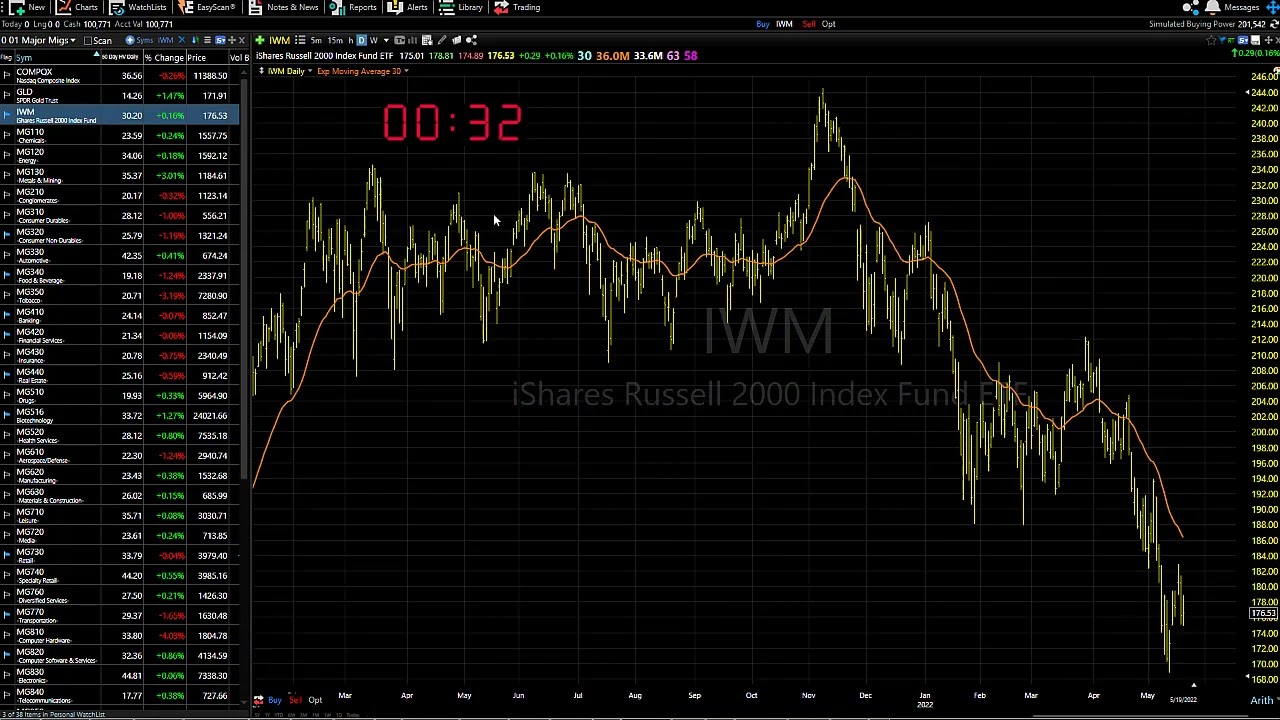
Task: Click the 5/19/2022 date label
Action: tap(1183, 699)
